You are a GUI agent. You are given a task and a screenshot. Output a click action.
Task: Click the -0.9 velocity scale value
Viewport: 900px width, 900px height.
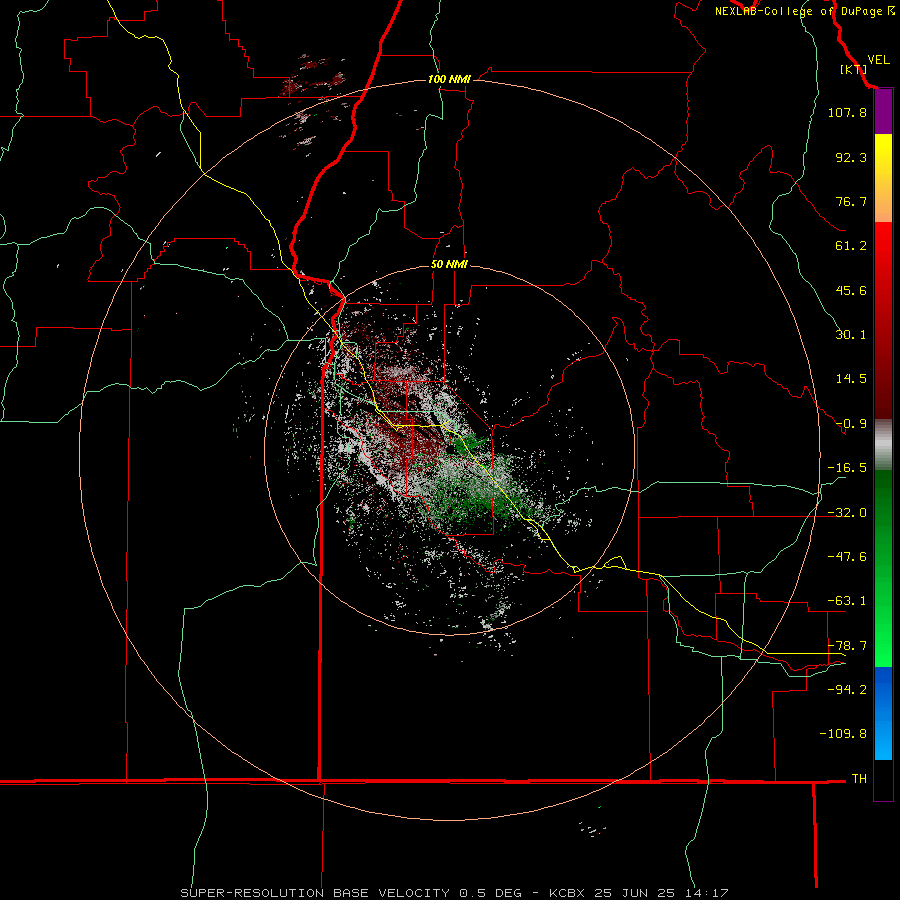coord(851,424)
